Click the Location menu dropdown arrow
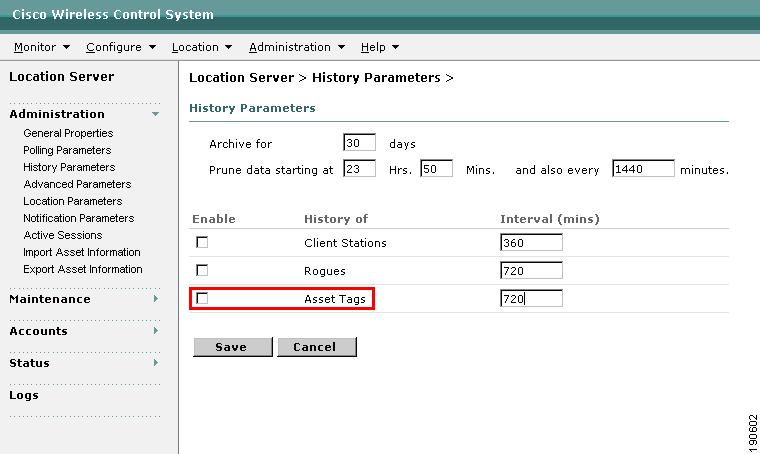 coord(228,47)
